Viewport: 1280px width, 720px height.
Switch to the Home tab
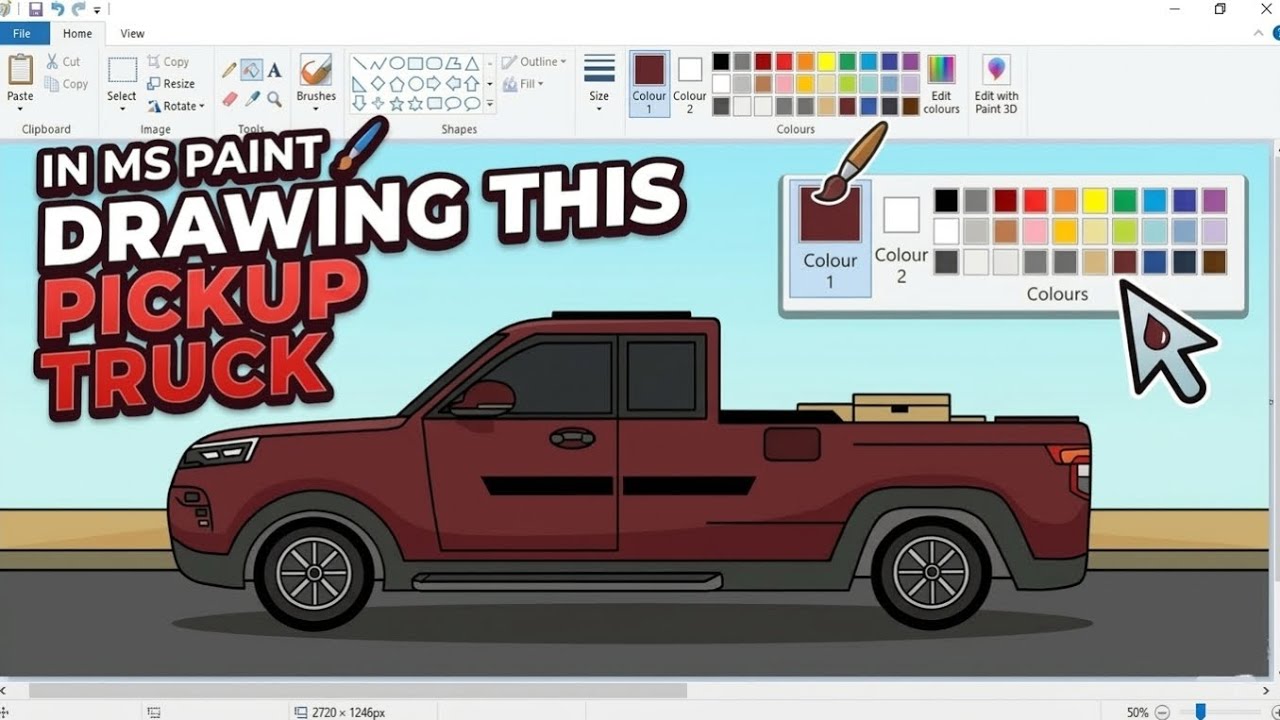point(77,33)
